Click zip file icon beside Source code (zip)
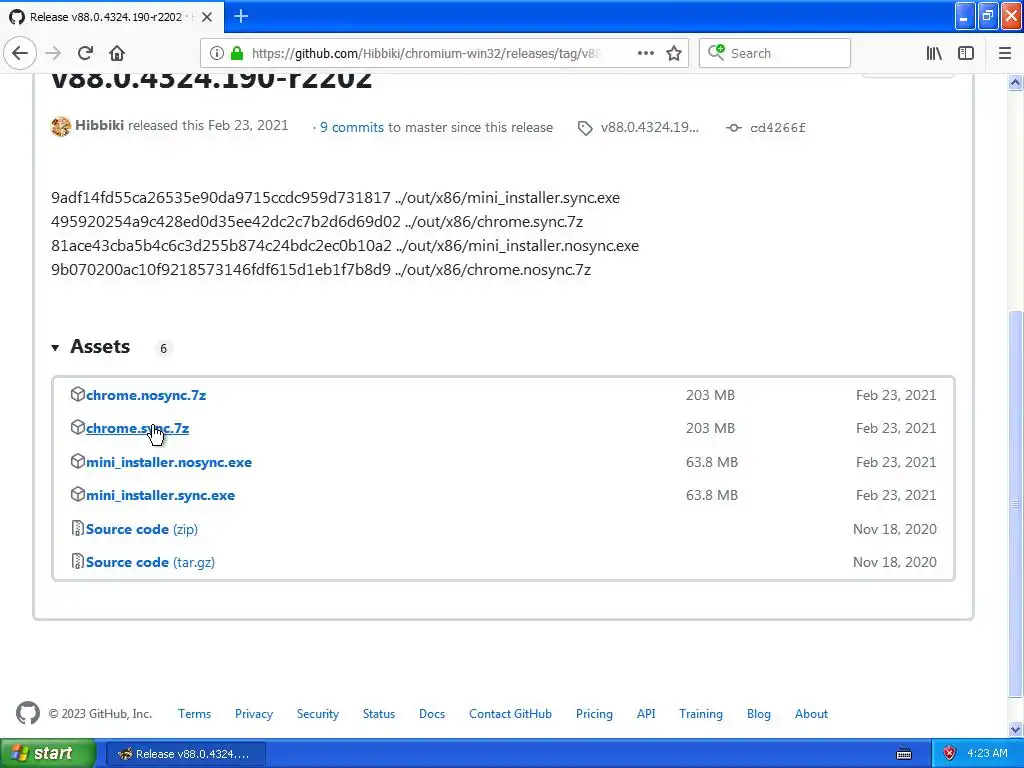The image size is (1024, 768). point(78,528)
